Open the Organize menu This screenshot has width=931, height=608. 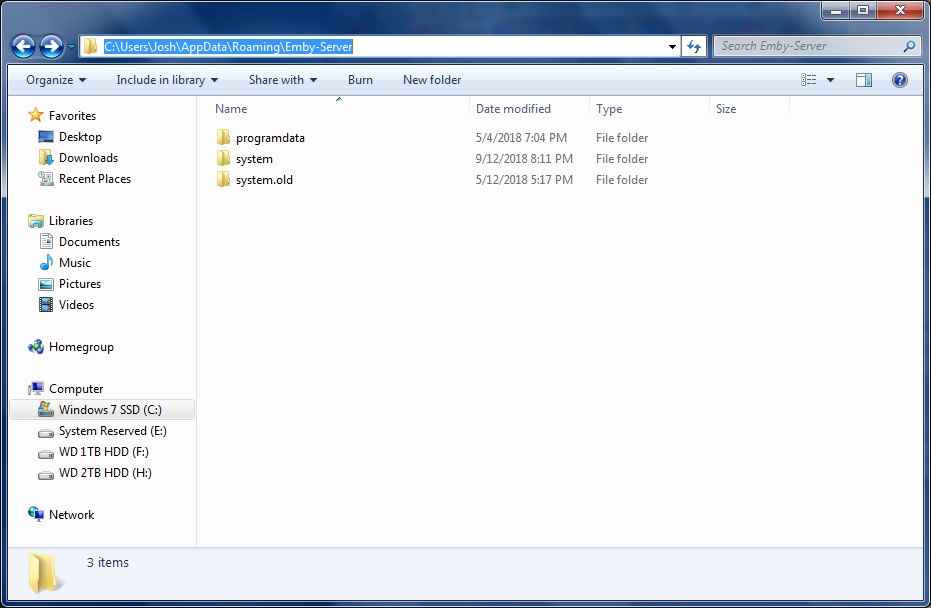56,80
